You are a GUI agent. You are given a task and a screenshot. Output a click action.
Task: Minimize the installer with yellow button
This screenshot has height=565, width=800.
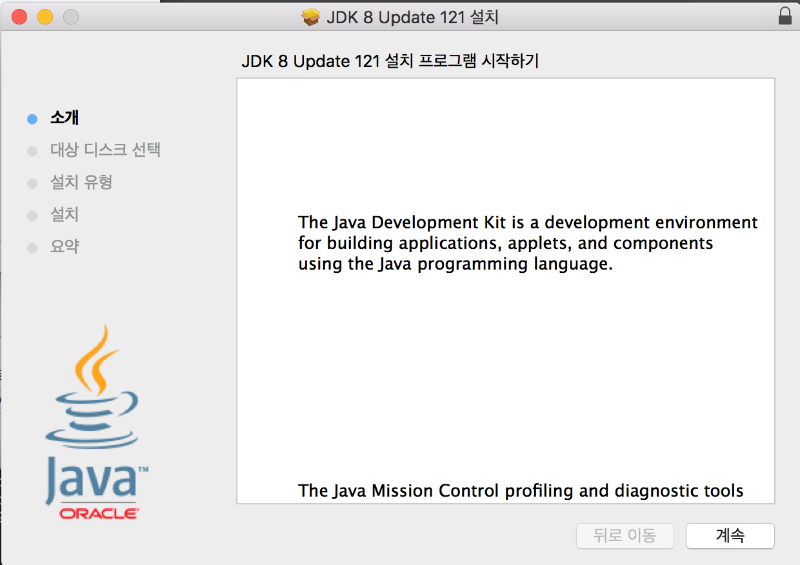tap(45, 17)
